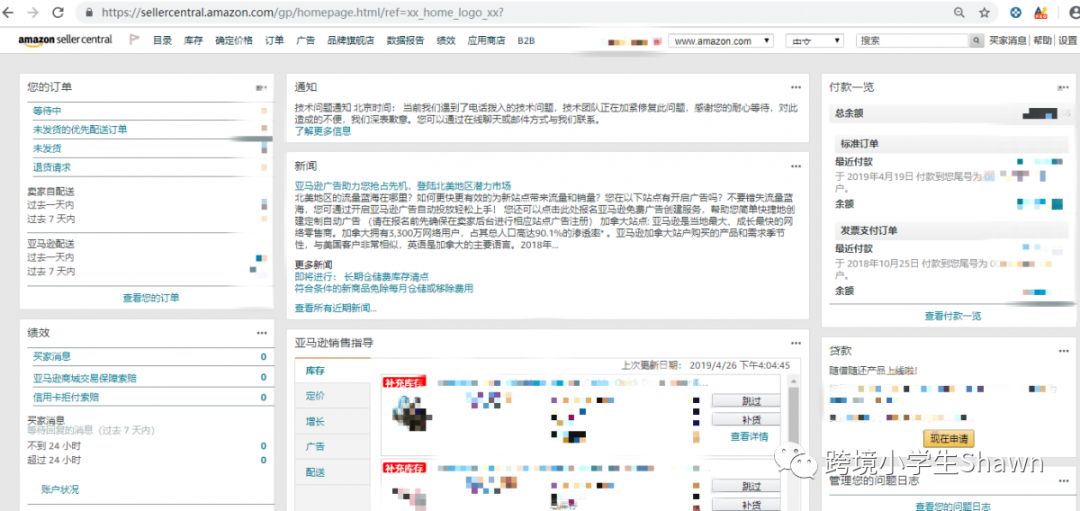Viewport: 1080px width, 511px height.
Task: Click the padlock icon in the address bar
Action: click(88, 12)
